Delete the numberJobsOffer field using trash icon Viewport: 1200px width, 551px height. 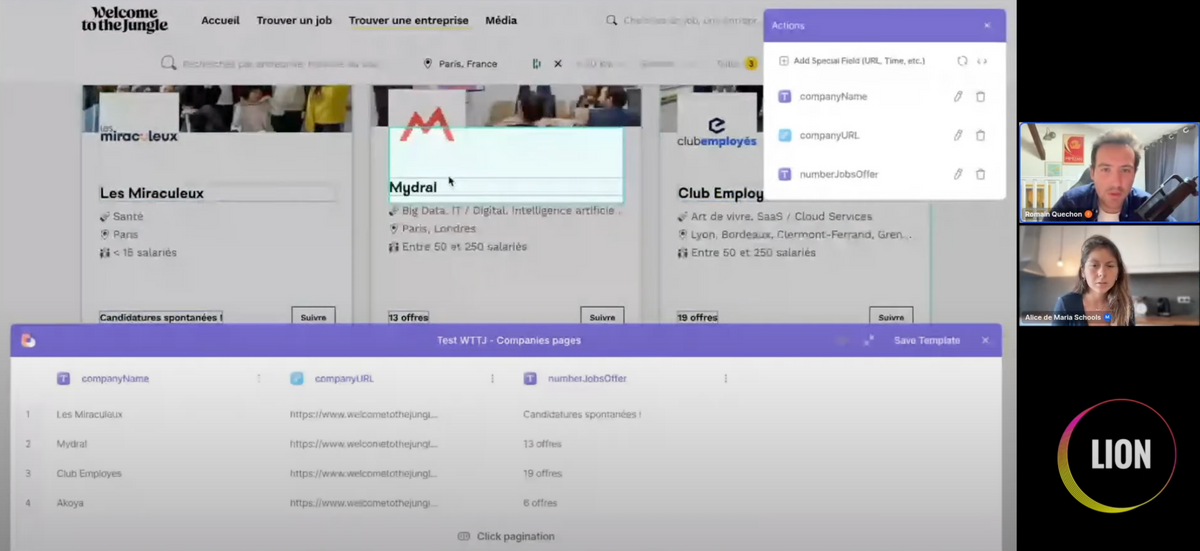(980, 174)
